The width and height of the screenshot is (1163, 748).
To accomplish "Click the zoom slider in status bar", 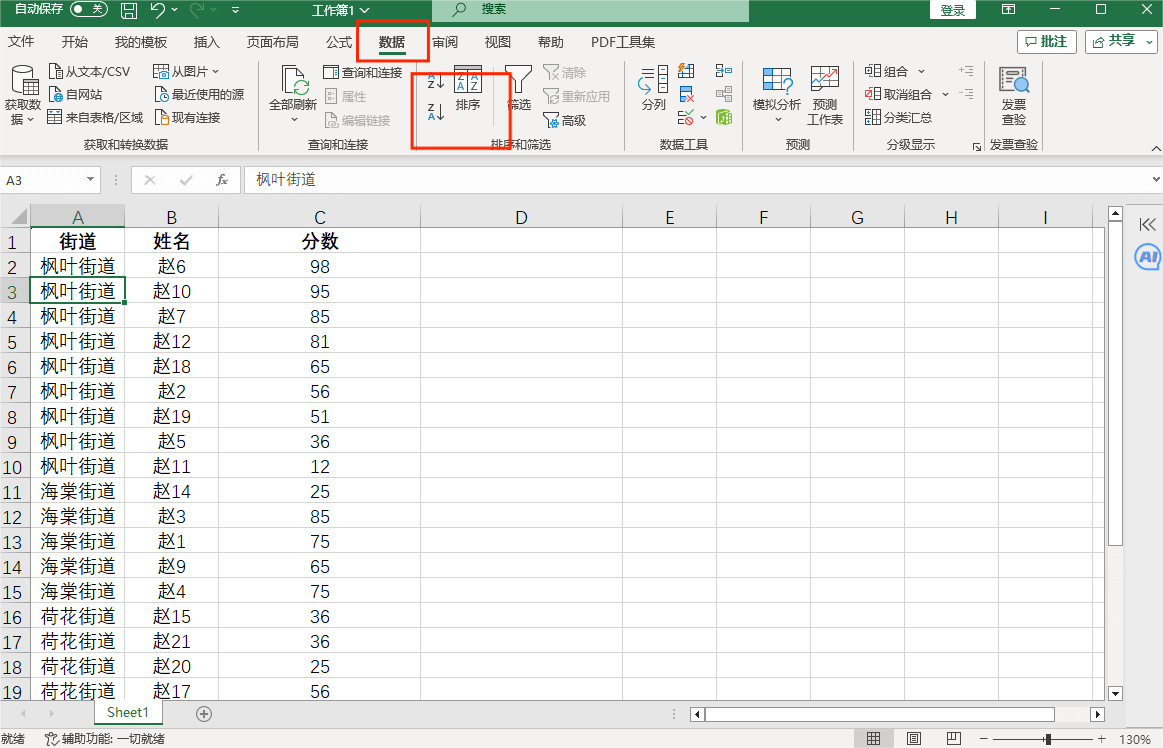I will pos(1047,739).
